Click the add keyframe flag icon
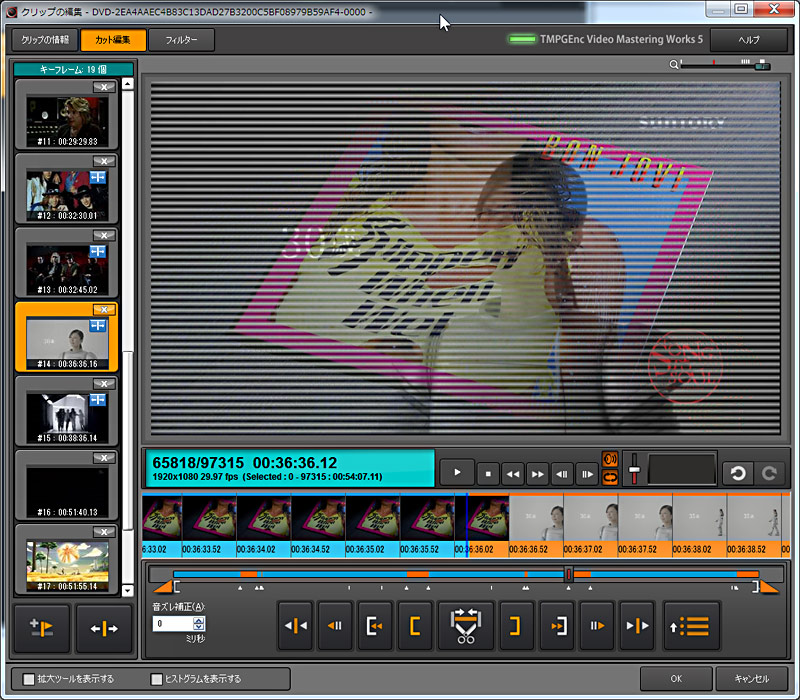Image resolution: width=800 pixels, height=700 pixels. click(x=41, y=628)
